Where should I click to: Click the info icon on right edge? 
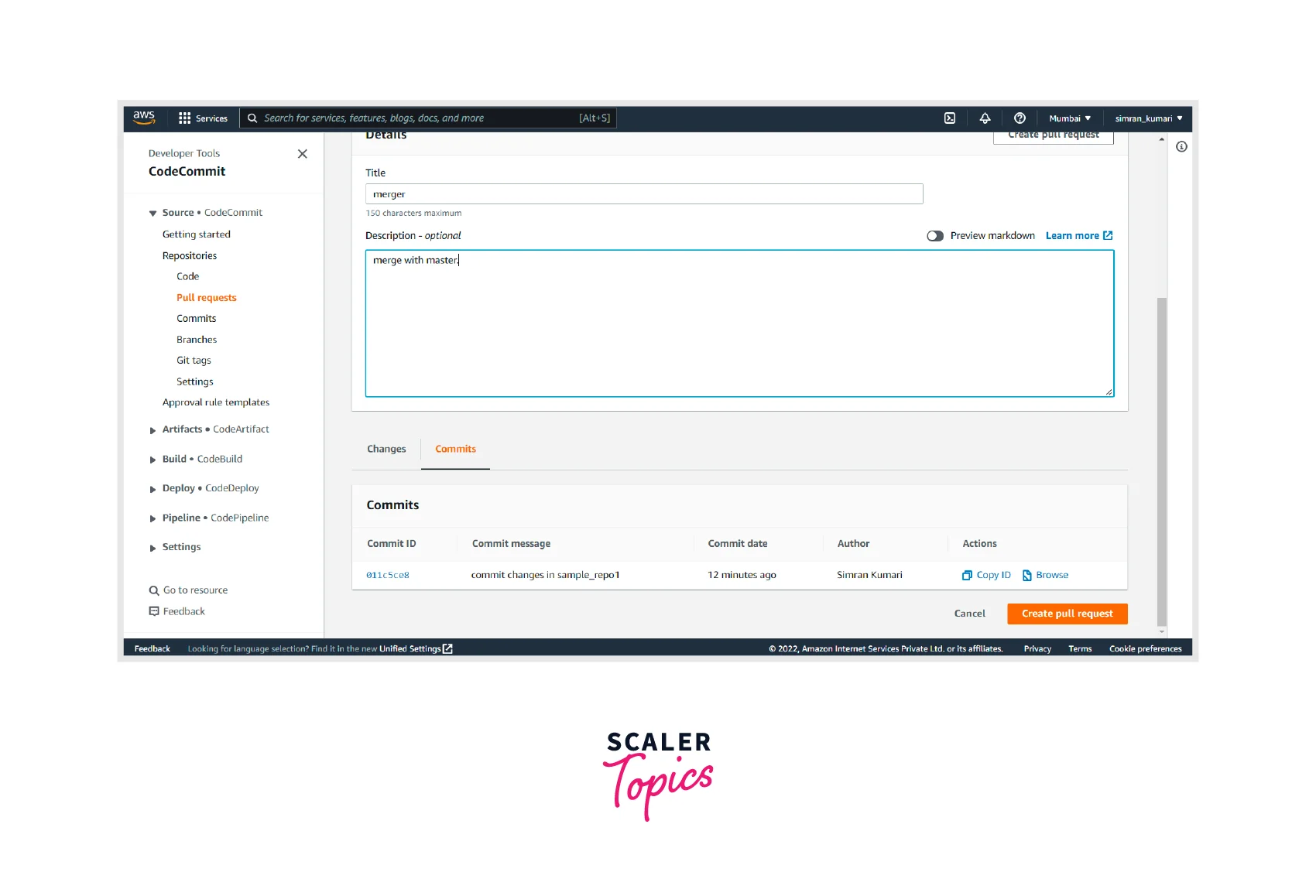(1181, 147)
